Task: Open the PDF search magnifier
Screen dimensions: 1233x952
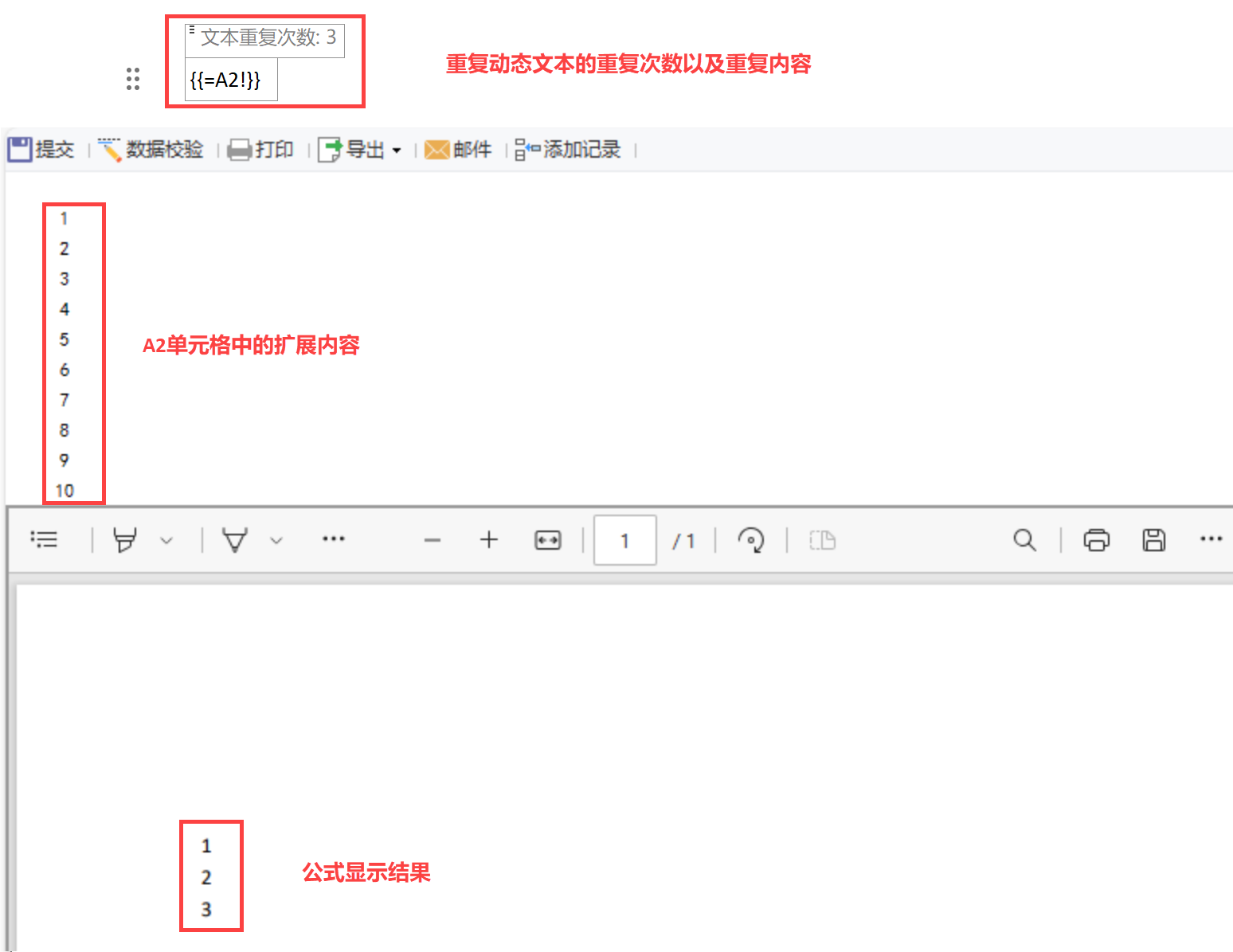Action: tap(1024, 539)
